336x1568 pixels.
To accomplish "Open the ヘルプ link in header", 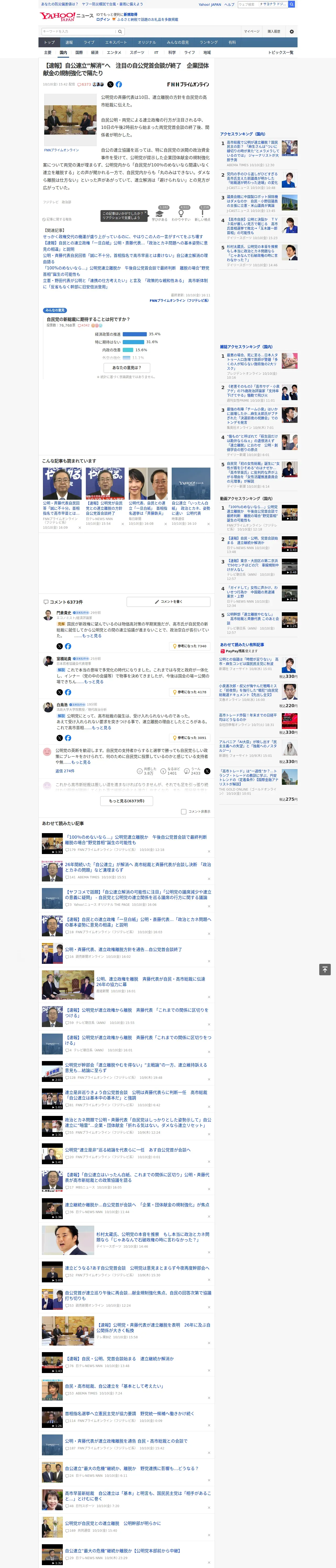I will click(x=229, y=4).
